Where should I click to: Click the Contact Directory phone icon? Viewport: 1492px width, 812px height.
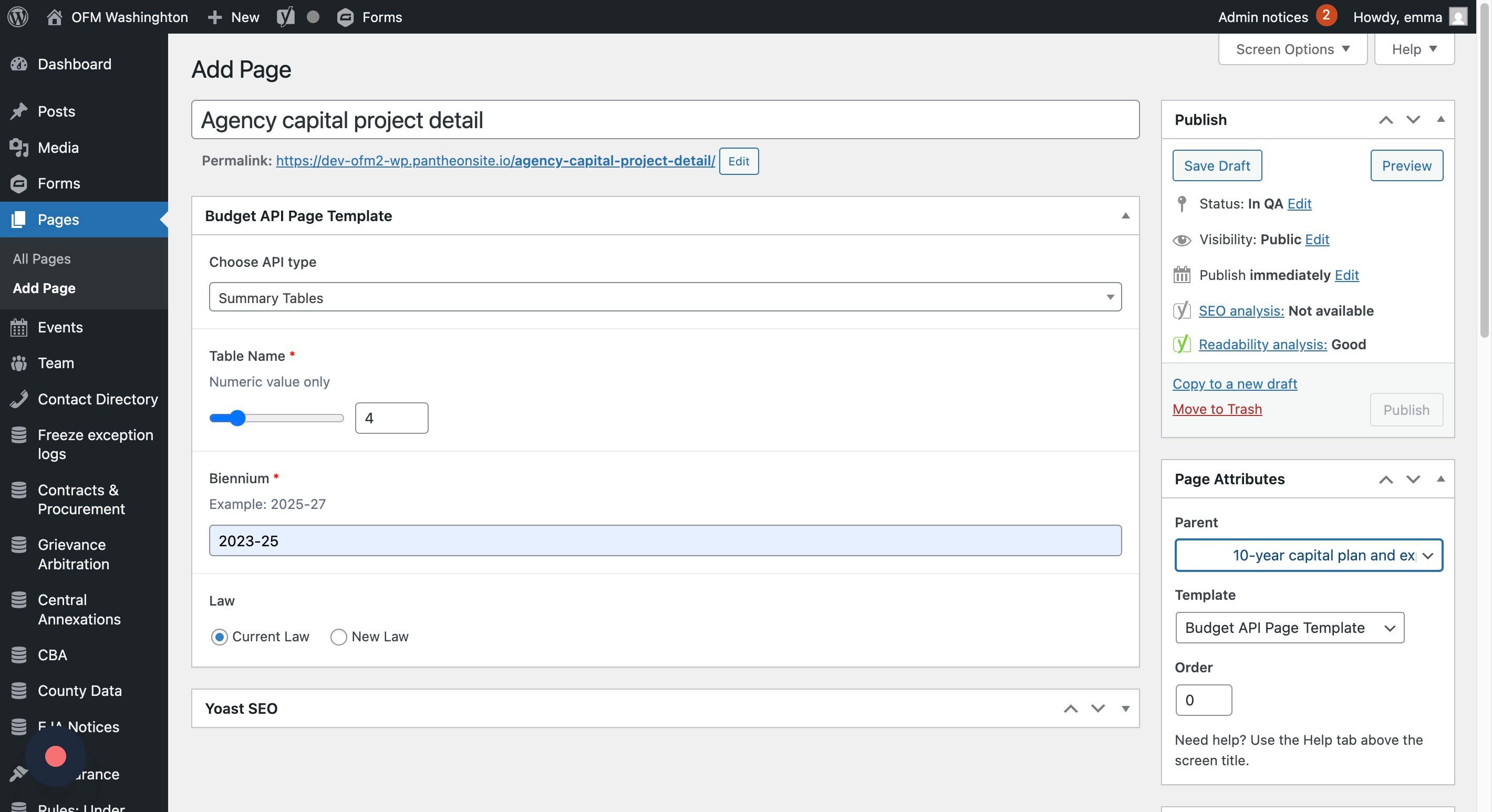pyautogui.click(x=19, y=399)
